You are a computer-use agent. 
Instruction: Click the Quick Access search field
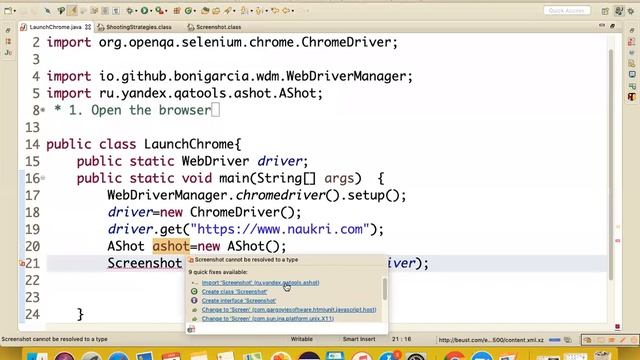pos(567,11)
